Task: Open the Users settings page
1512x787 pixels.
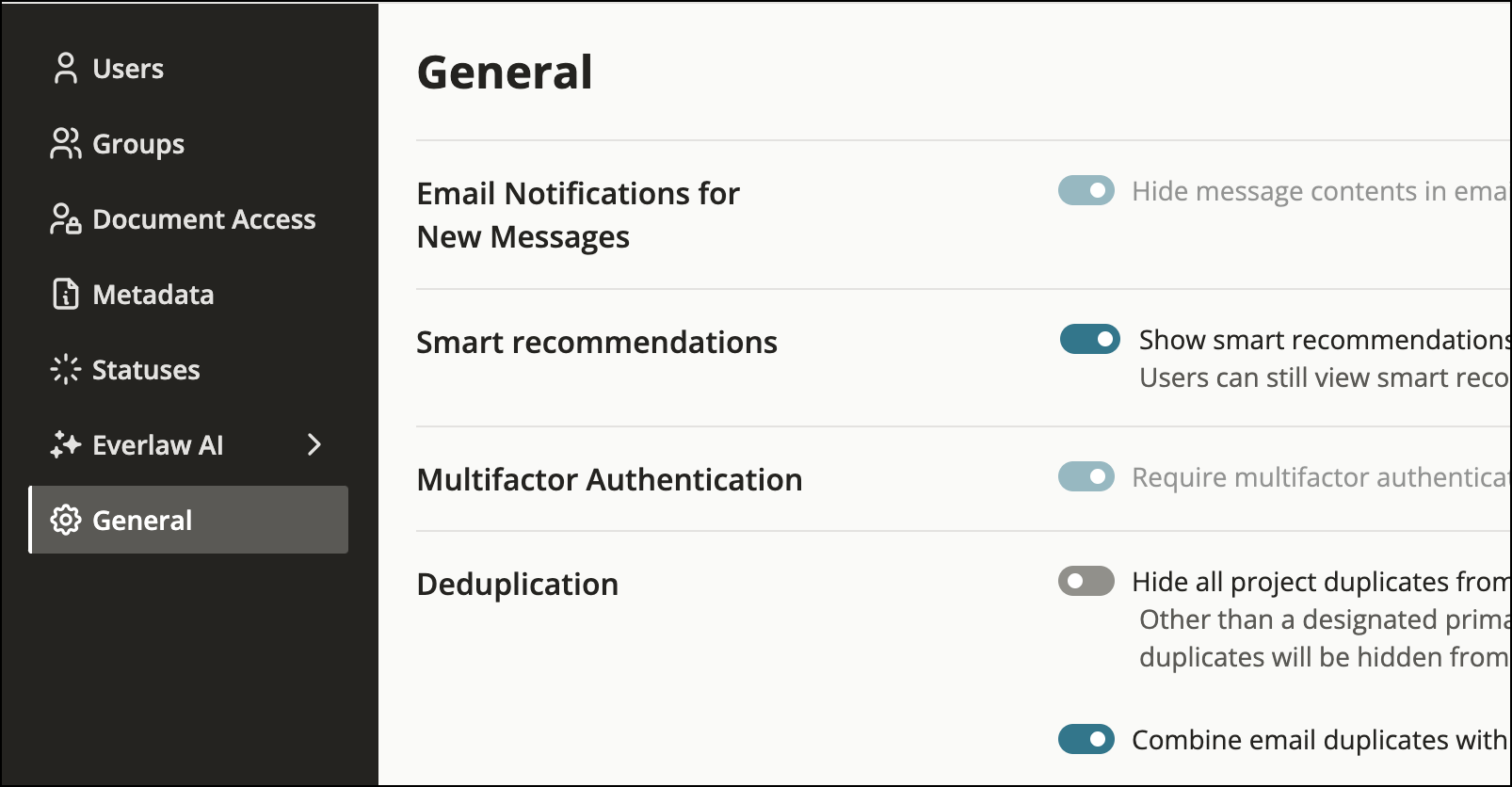Action: pos(128,69)
